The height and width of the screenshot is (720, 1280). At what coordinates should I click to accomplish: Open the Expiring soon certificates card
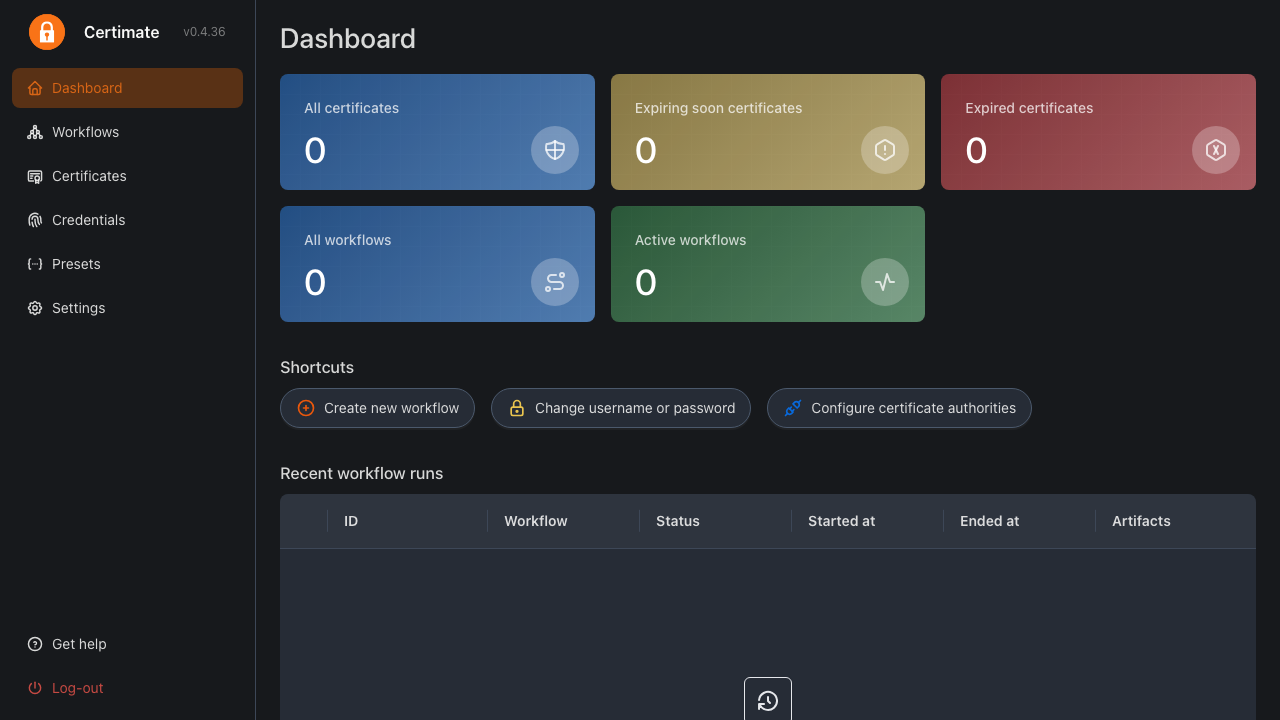(x=768, y=132)
